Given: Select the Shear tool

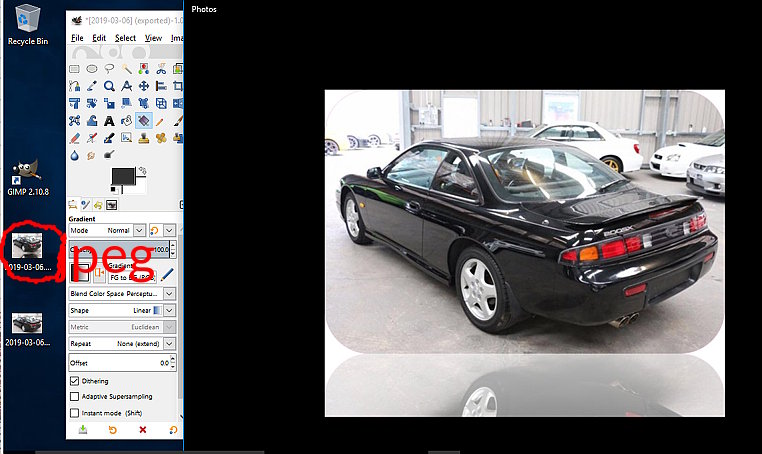Looking at the screenshot, I should click(x=126, y=104).
